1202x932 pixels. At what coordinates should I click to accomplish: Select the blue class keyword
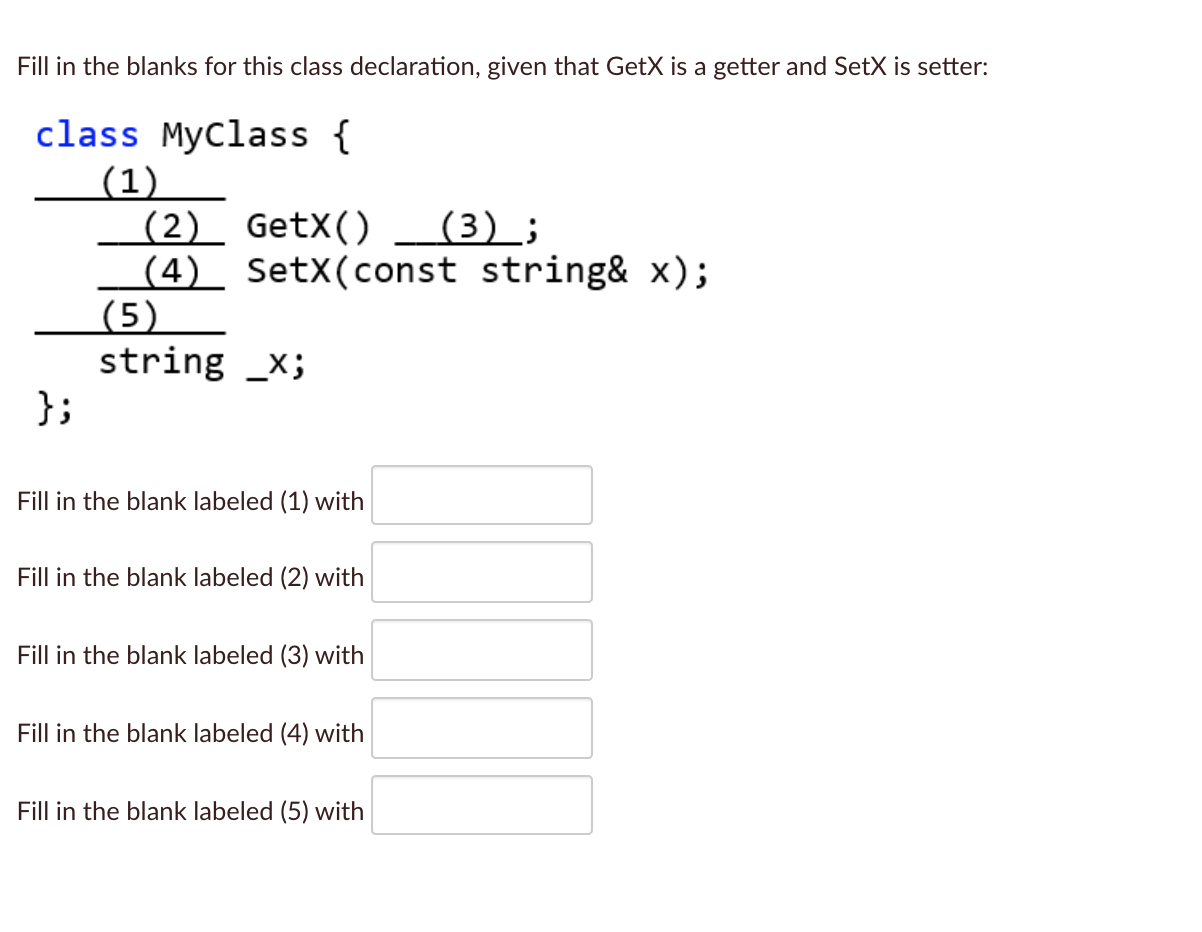point(86,134)
